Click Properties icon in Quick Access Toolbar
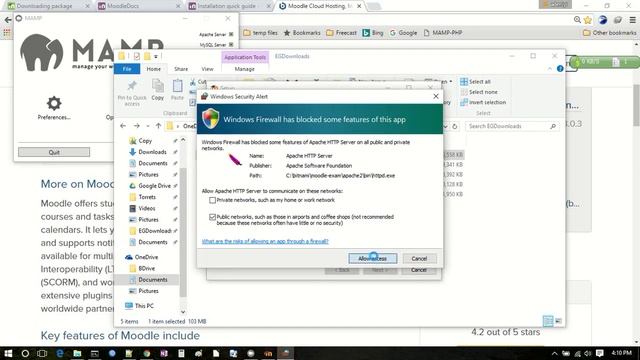This screenshot has width=640, height=360. pos(137,56)
